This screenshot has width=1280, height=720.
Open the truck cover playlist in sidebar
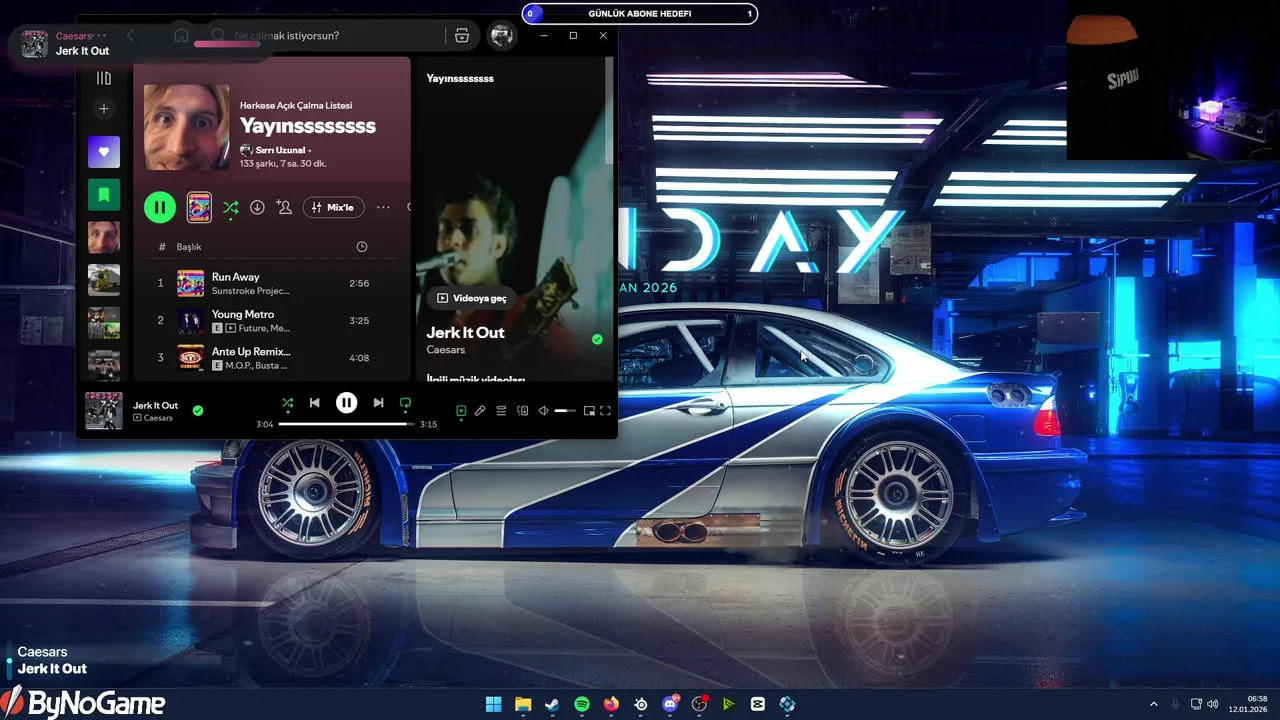[104, 280]
